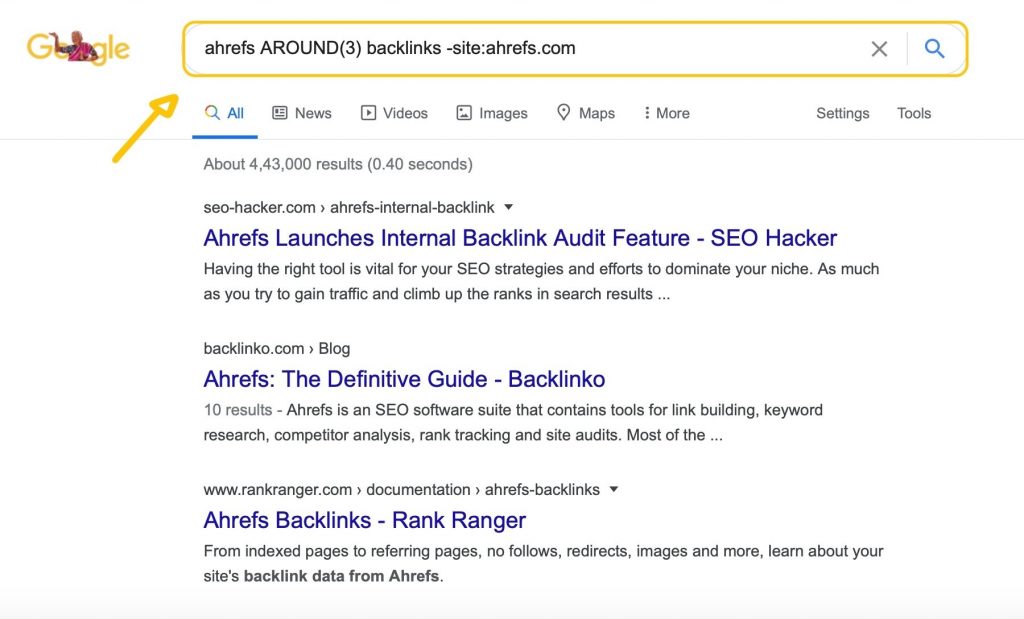Open the Ahrefs Launches Internal Backlink Audit result
The width and height of the screenshot is (1024, 619).
tap(520, 238)
